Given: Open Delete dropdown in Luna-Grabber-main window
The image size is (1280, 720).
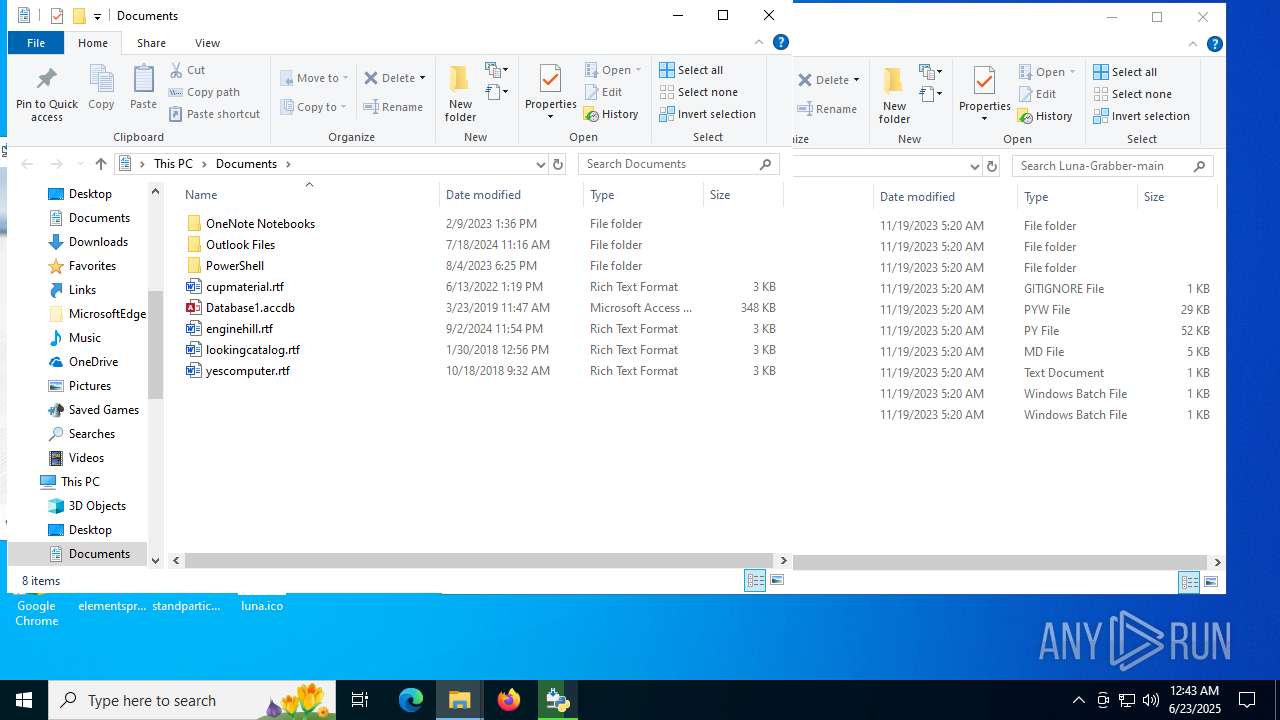Looking at the screenshot, I should coord(856,80).
